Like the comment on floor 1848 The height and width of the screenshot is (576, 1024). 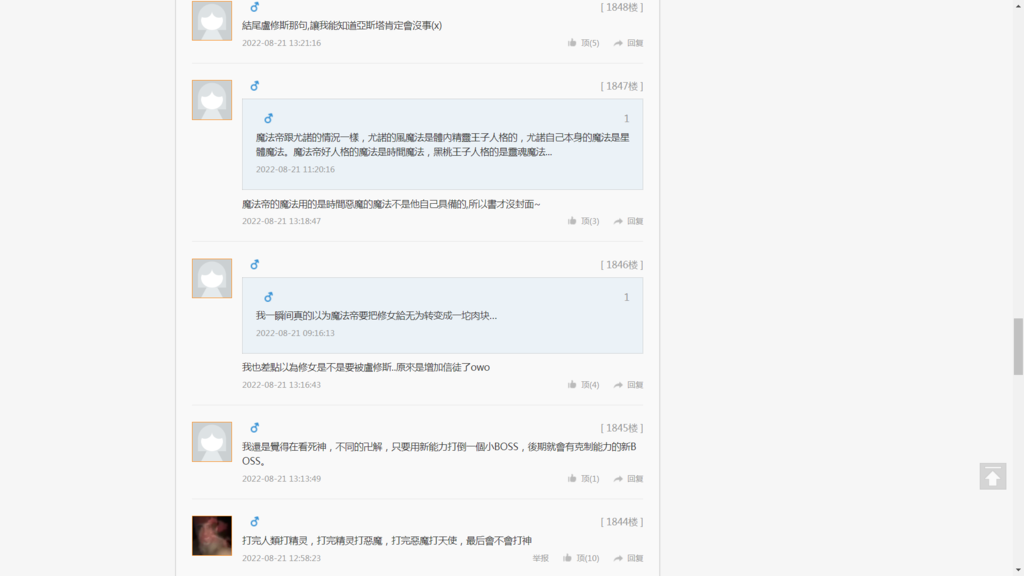click(583, 43)
